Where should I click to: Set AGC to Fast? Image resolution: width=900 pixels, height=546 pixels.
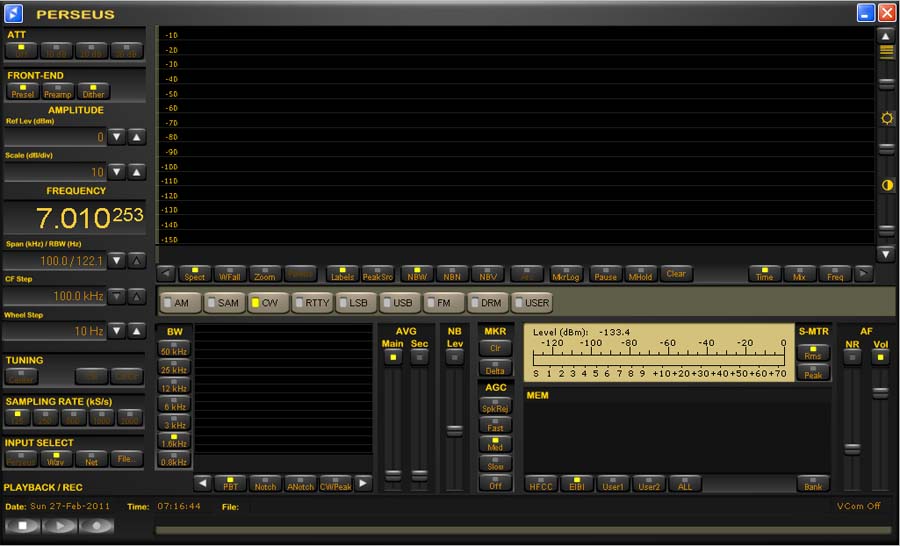[495, 425]
